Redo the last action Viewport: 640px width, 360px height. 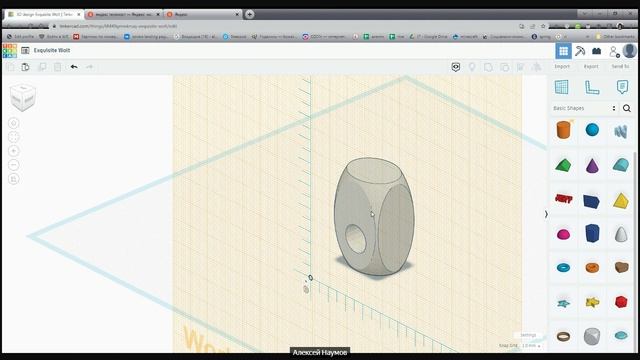pyautogui.click(x=89, y=67)
